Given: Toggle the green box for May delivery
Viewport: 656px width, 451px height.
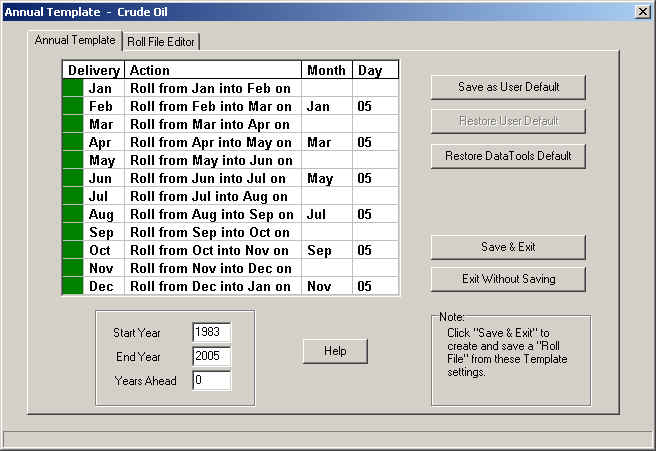Looking at the screenshot, I should [x=73, y=160].
